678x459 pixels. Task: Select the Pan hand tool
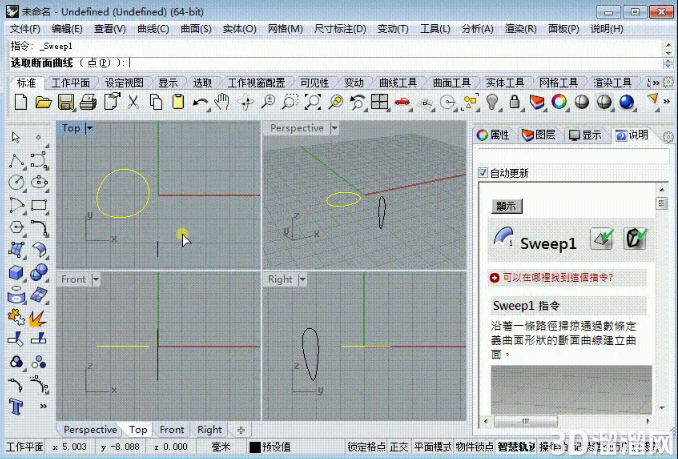point(222,102)
